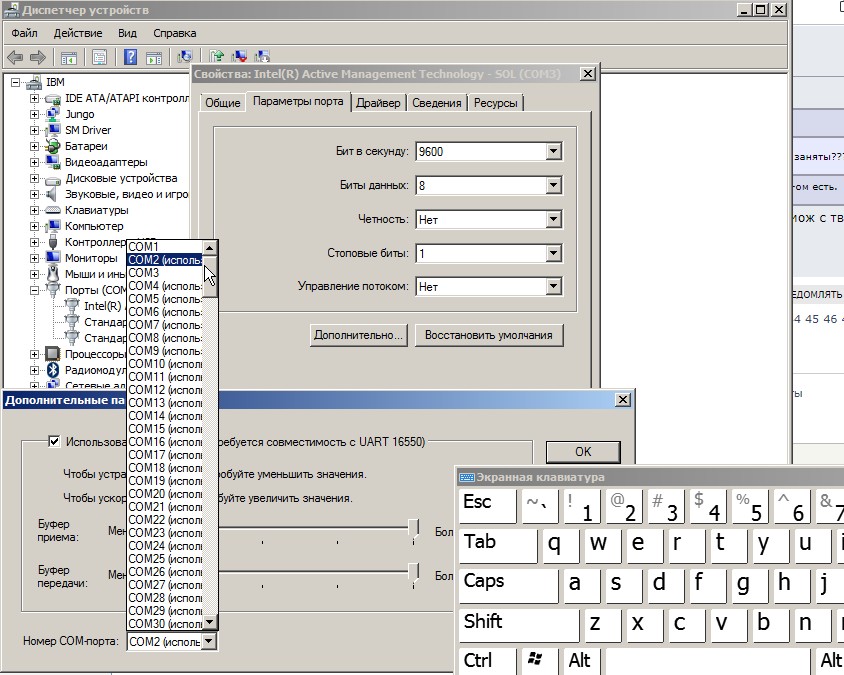
Task: Toggle the FIFO buffers checkbox
Action: [x=54, y=441]
